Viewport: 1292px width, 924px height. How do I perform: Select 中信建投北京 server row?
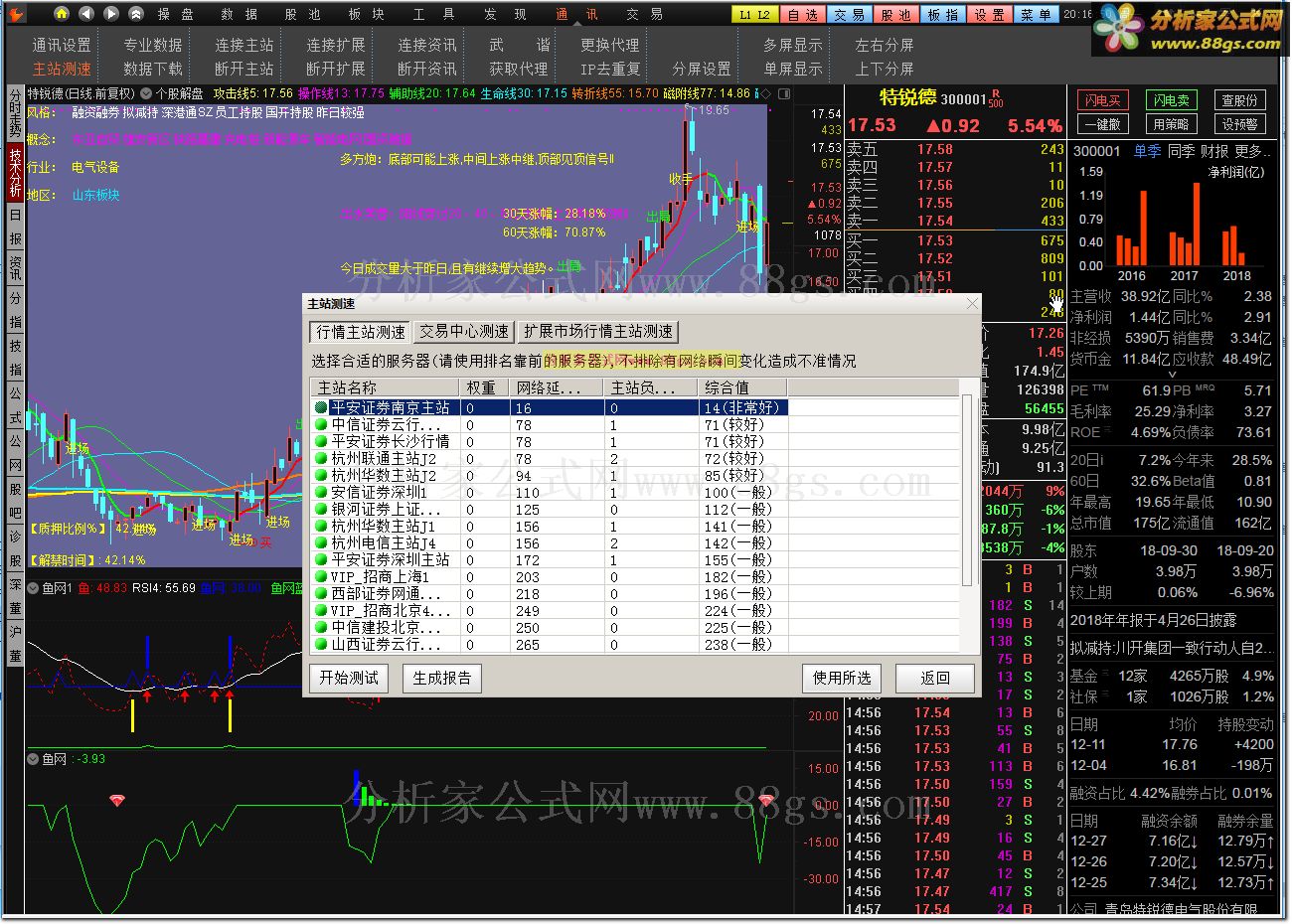tap(550, 627)
